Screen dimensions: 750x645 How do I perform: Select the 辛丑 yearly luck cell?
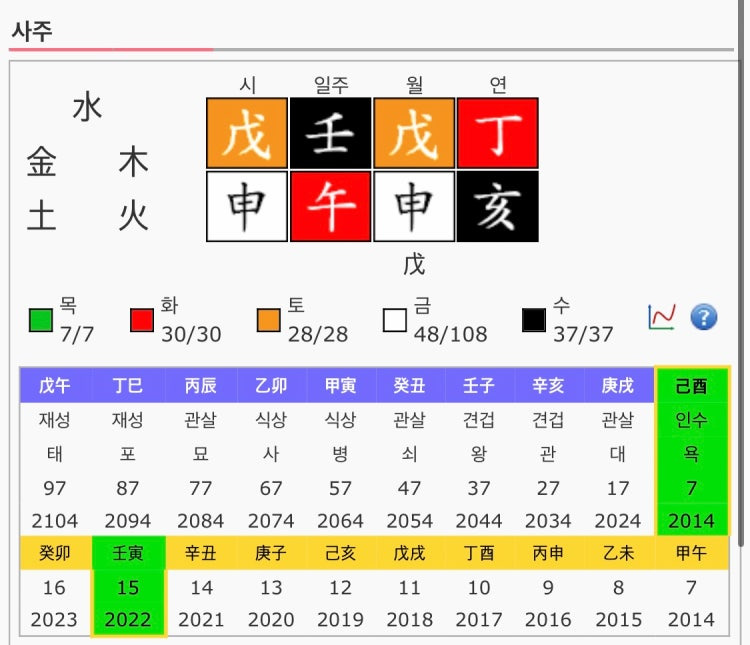[201, 553]
